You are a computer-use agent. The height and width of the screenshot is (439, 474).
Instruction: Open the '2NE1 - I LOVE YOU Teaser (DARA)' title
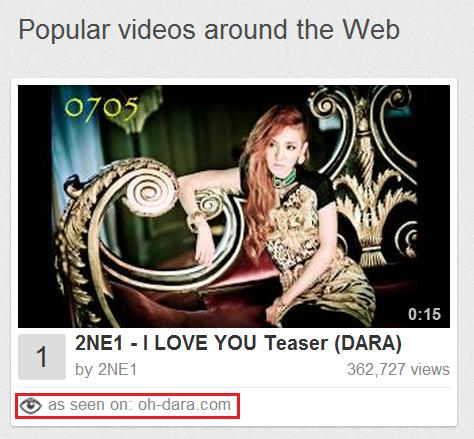238,343
